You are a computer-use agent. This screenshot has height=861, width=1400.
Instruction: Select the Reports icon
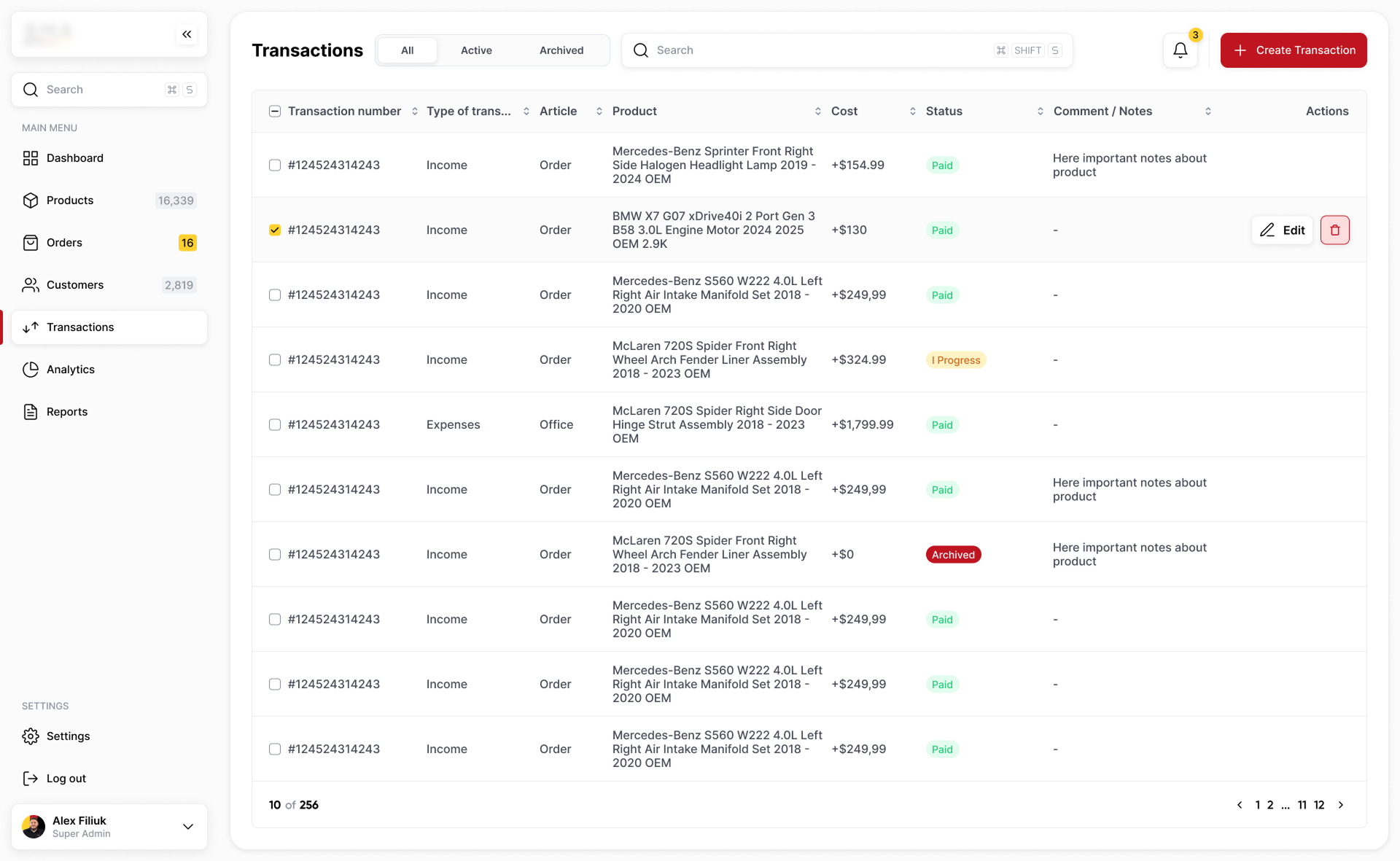[31, 411]
